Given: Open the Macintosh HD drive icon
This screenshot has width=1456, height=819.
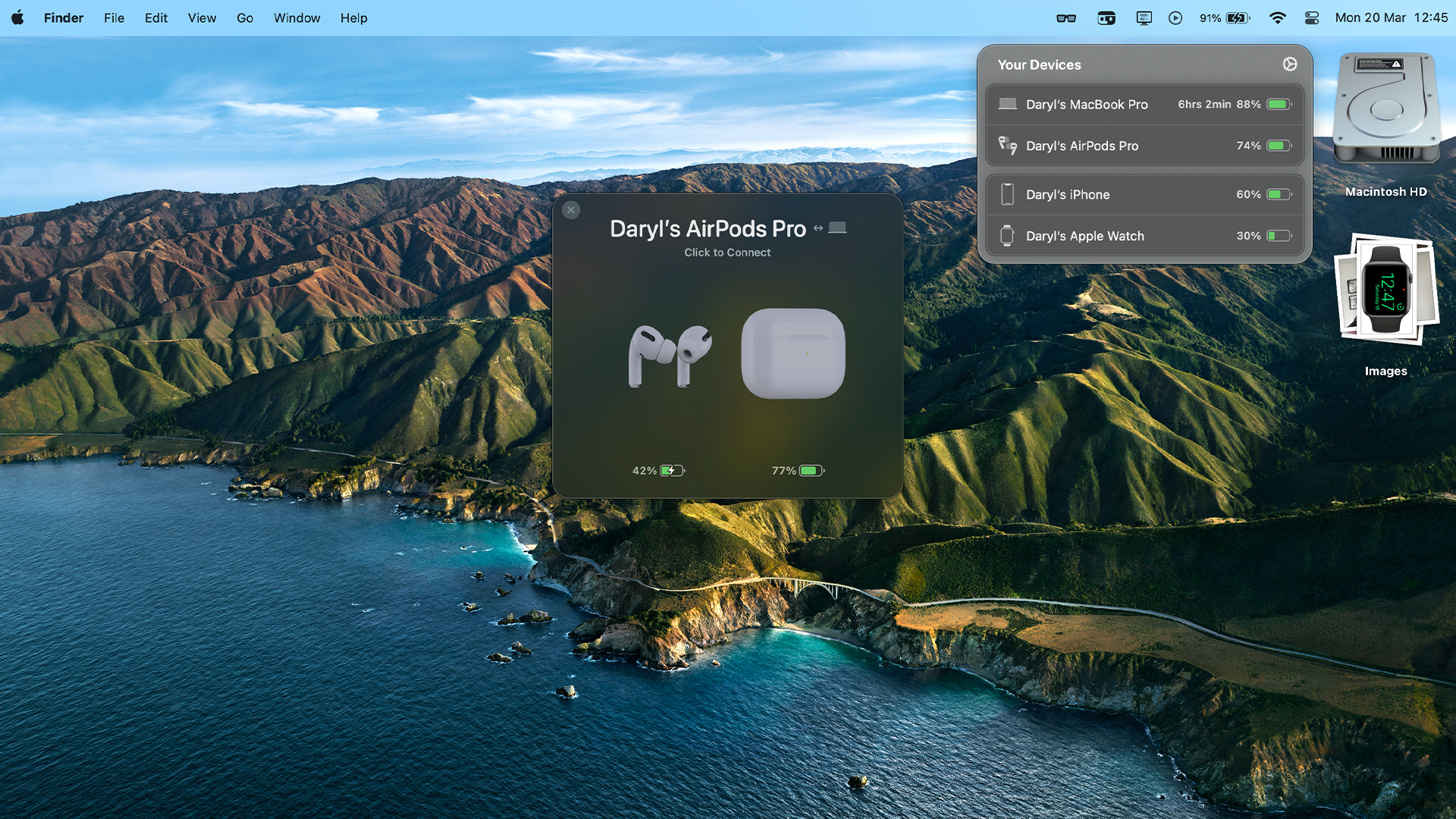Looking at the screenshot, I should coord(1386,110).
